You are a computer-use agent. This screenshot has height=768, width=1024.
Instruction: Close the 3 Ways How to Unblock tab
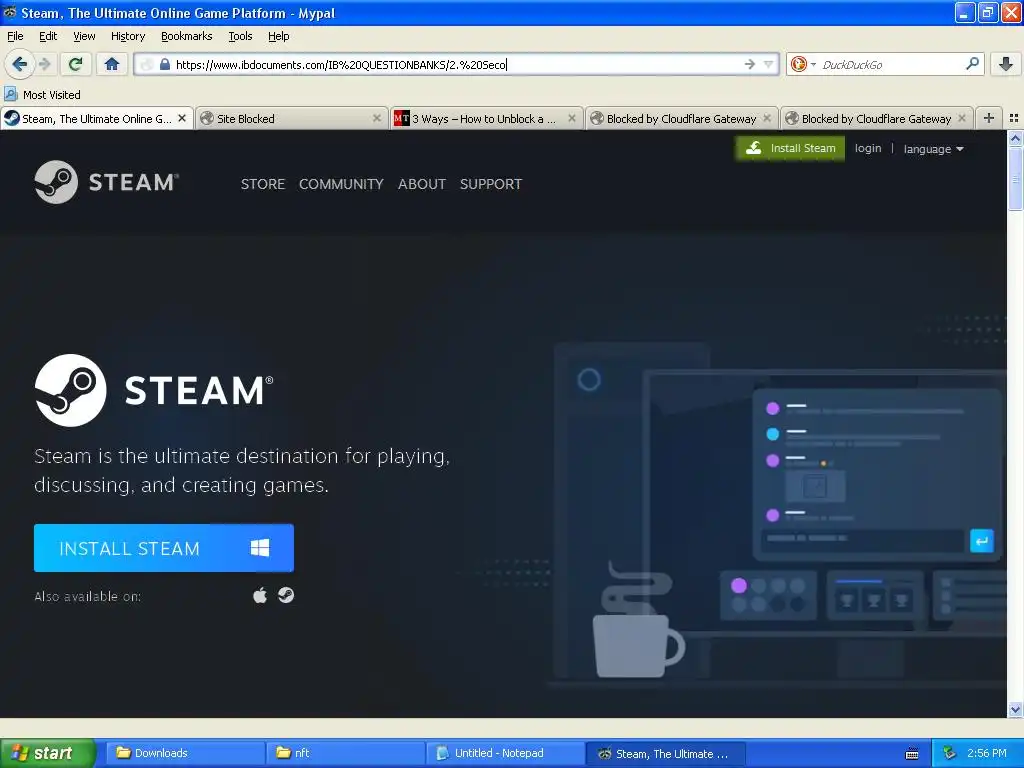pos(571,118)
